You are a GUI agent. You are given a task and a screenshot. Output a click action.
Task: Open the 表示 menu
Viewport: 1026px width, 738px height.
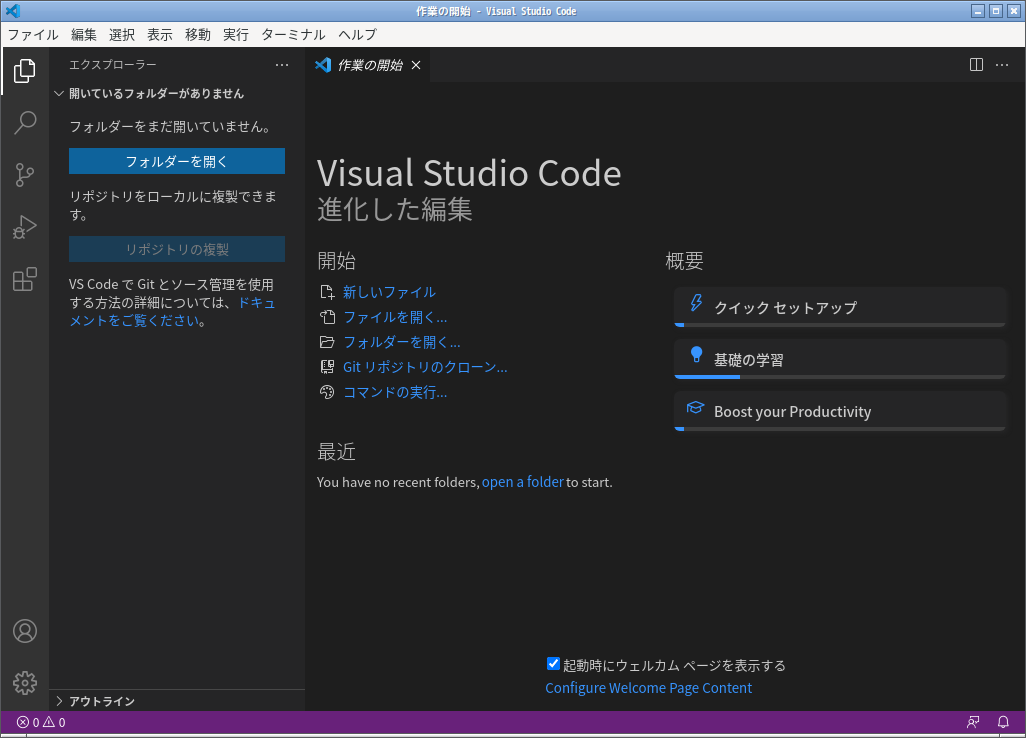(160, 35)
